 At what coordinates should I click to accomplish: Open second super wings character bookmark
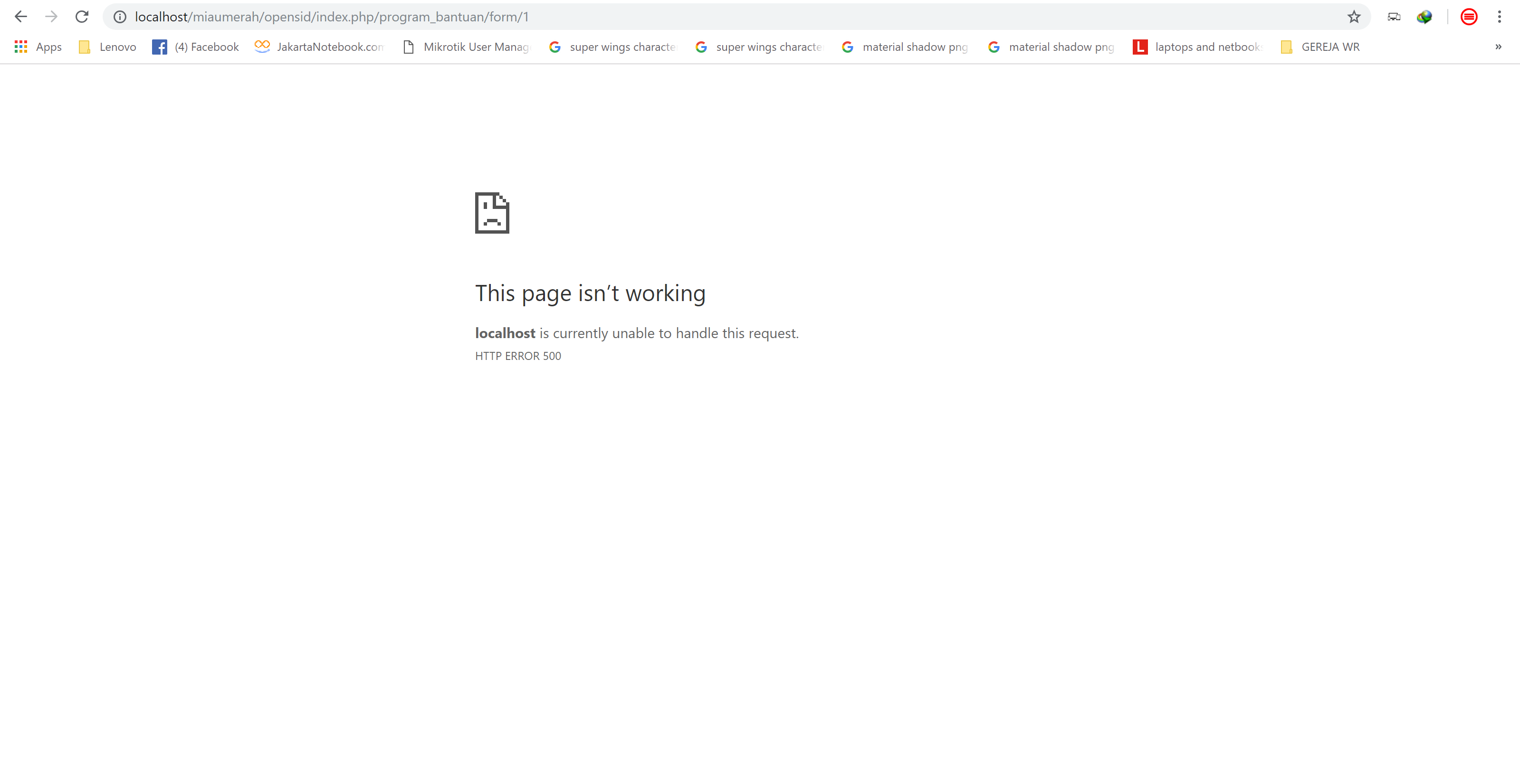(759, 47)
